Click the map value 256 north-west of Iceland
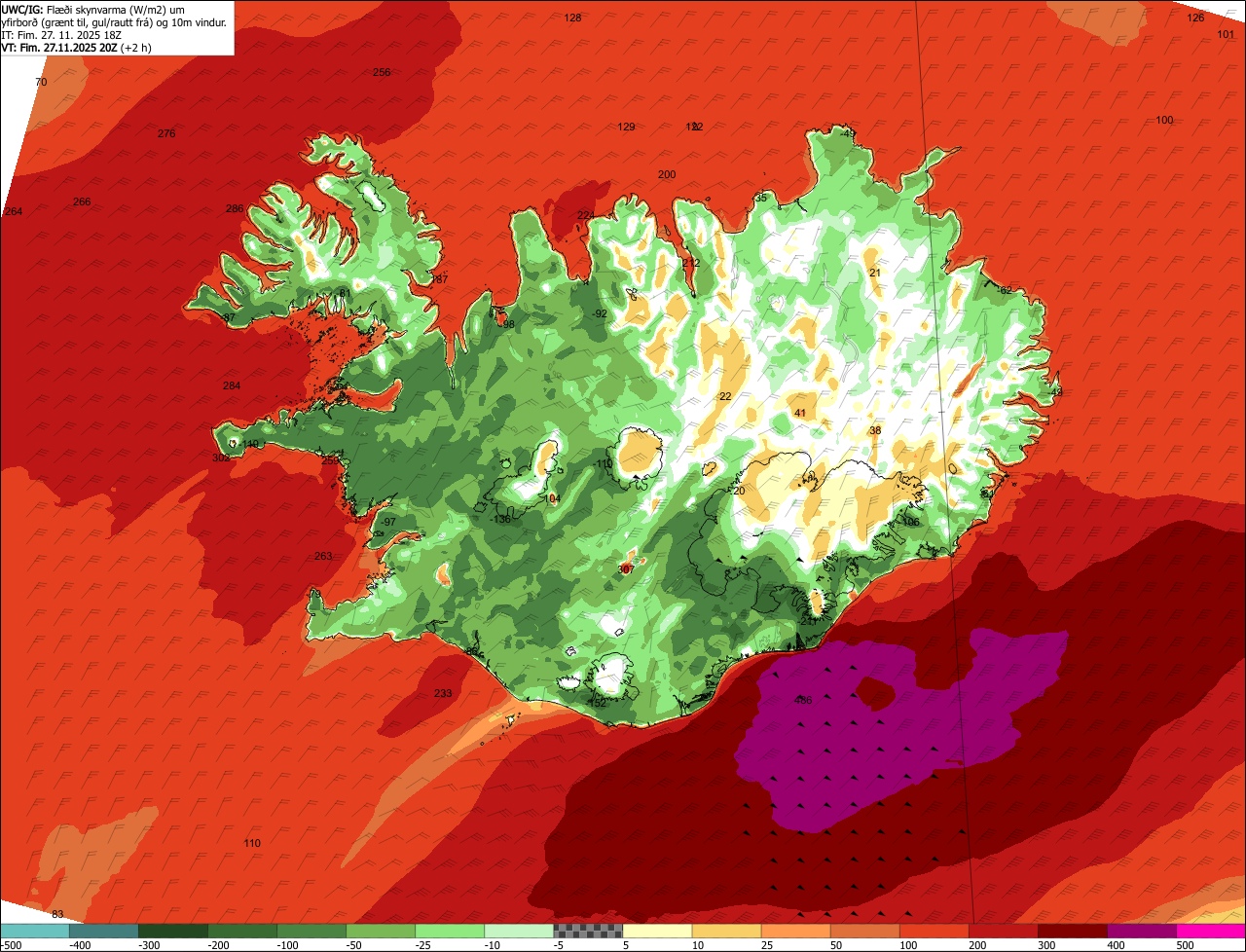 (382, 73)
